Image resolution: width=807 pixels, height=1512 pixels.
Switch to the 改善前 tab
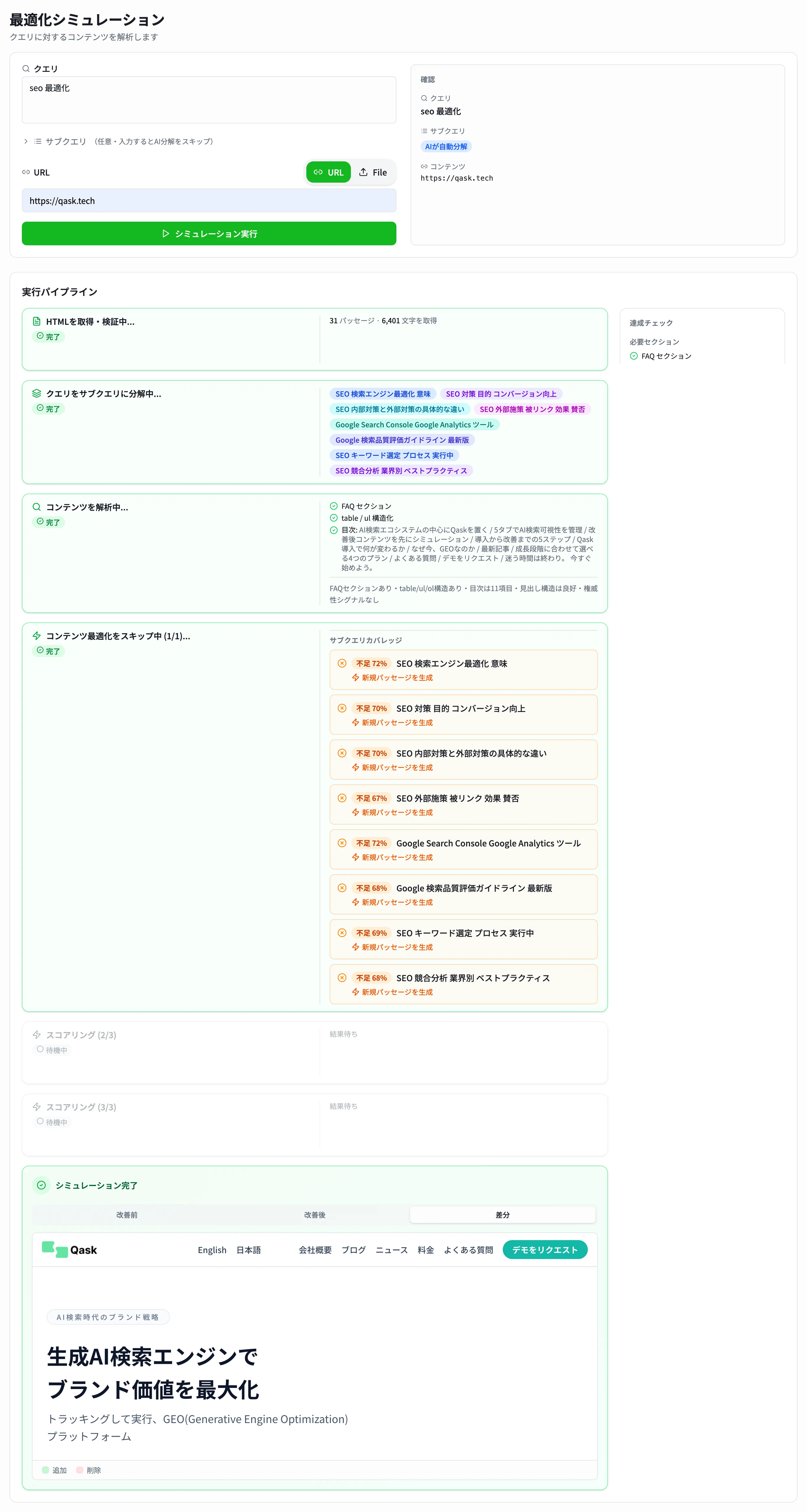coord(127,1214)
